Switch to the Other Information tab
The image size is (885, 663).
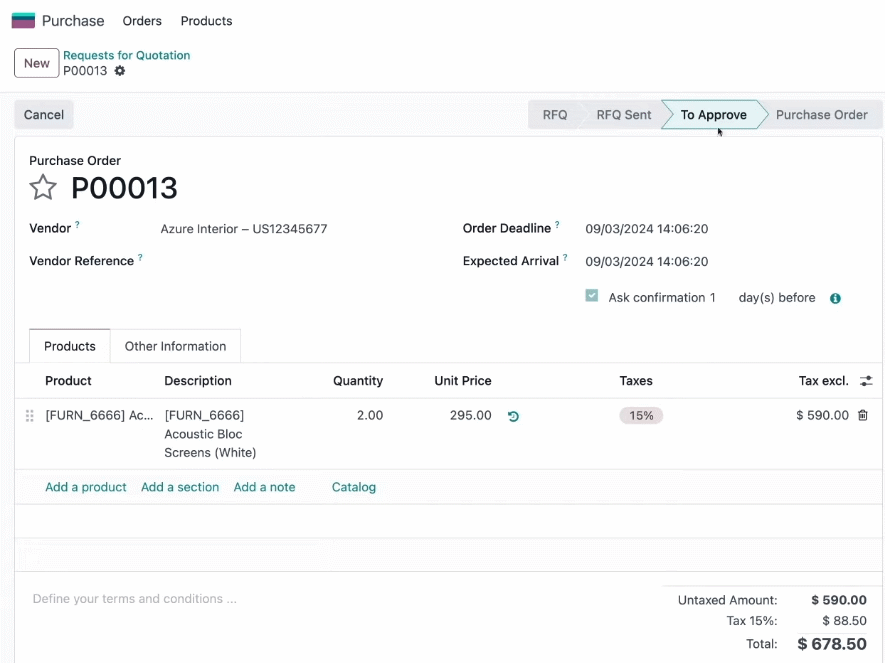point(176,346)
